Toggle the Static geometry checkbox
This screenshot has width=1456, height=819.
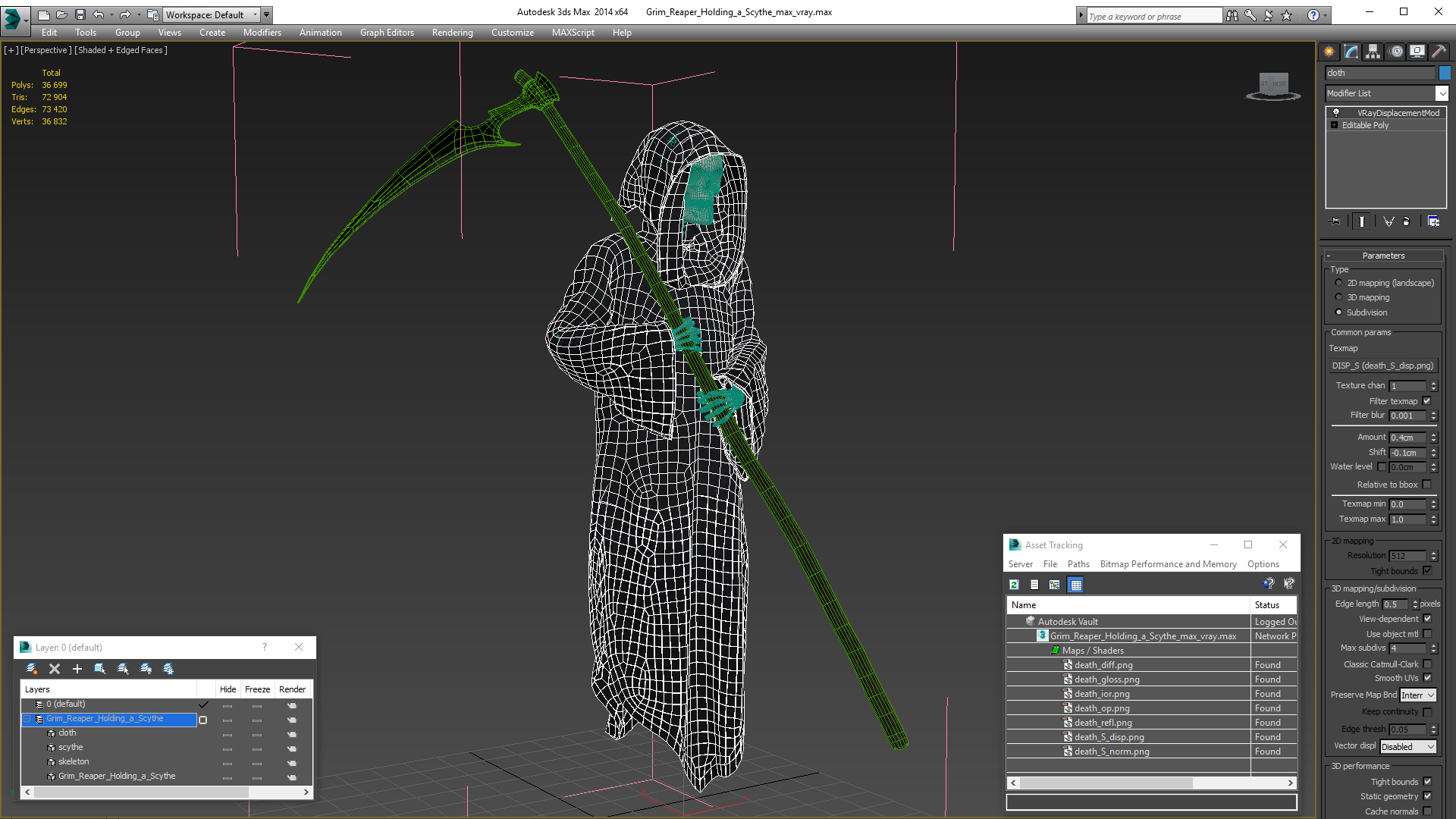[1427, 796]
